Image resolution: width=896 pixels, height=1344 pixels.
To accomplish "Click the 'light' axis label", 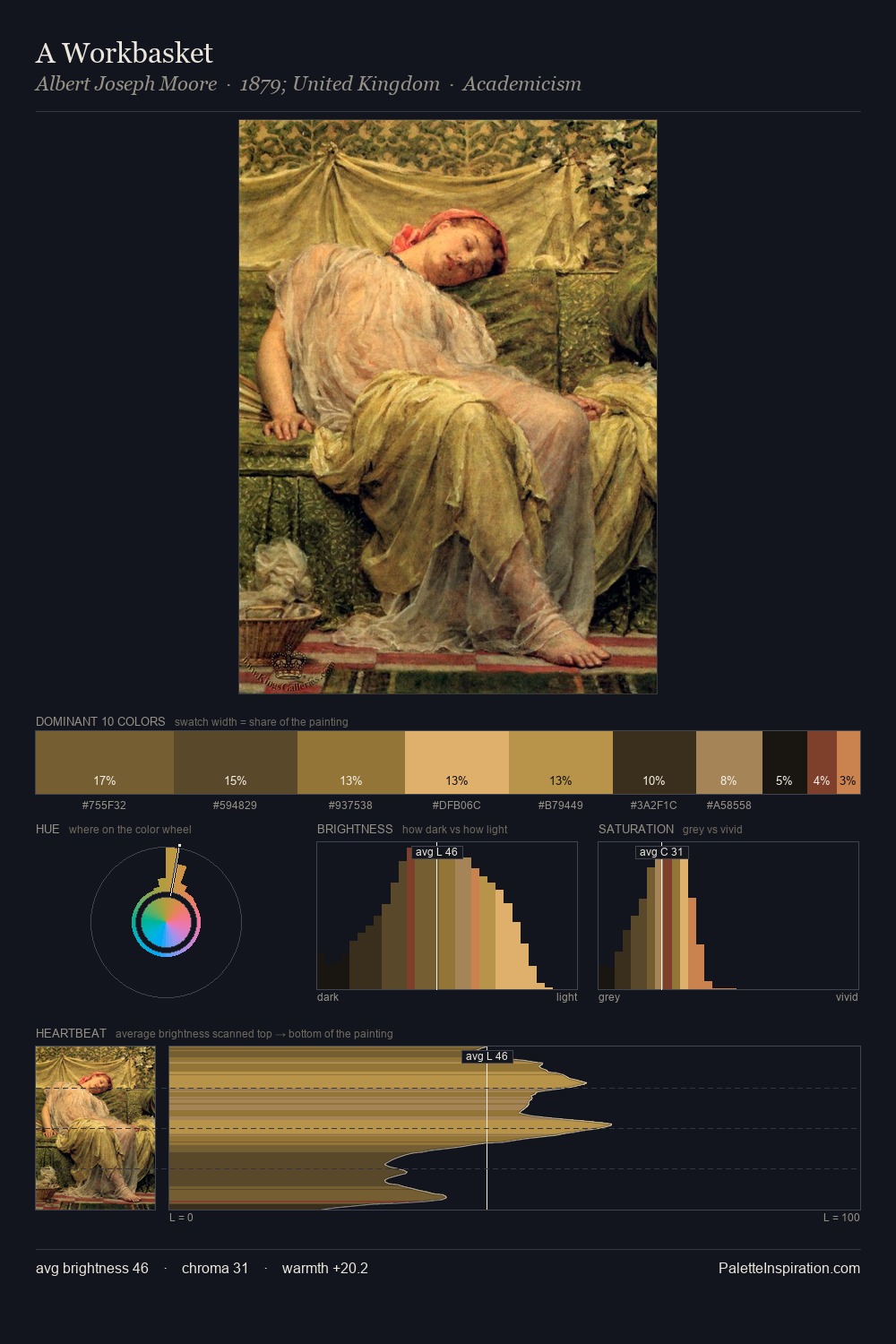I will pyautogui.click(x=566, y=996).
